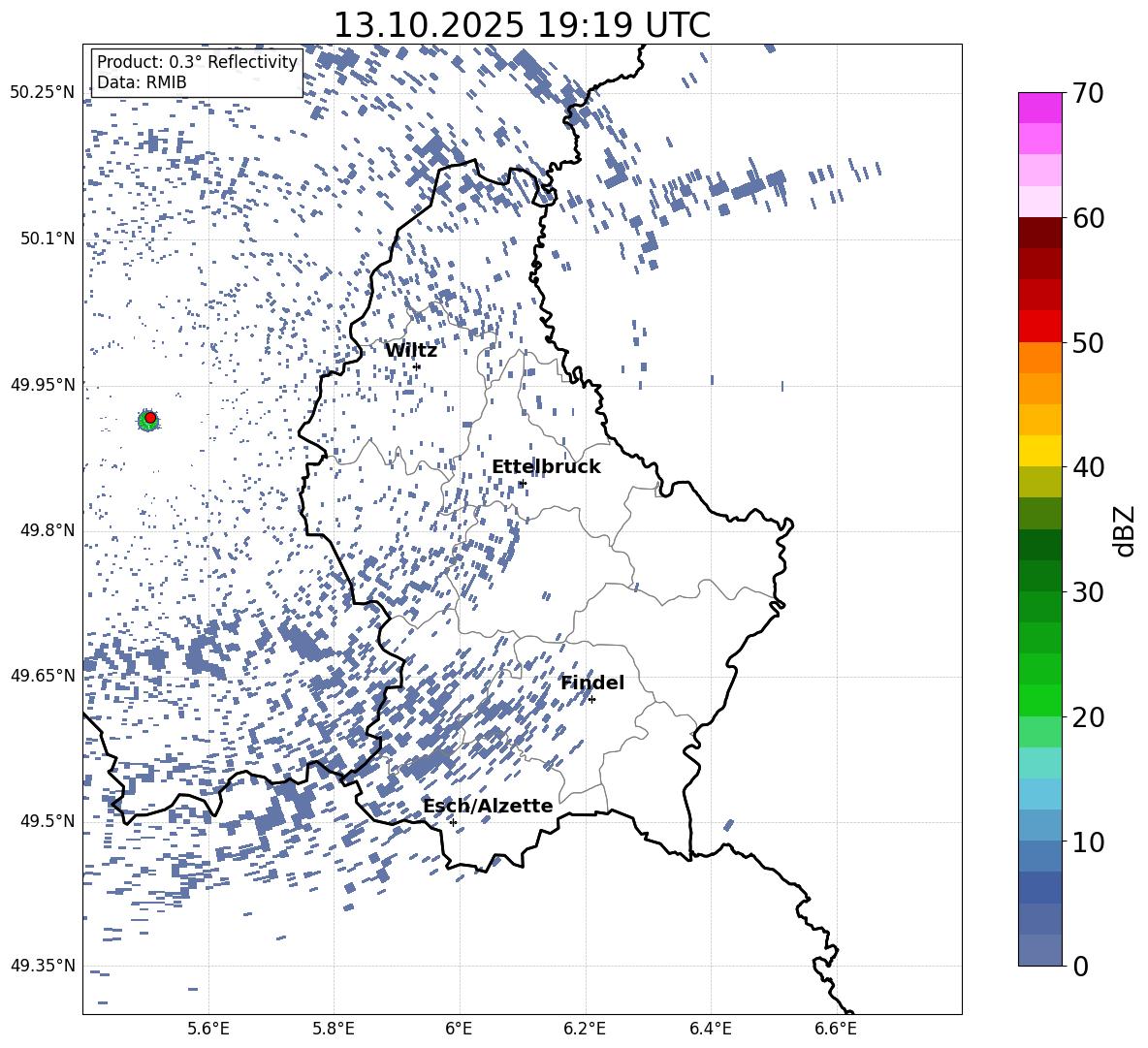Click the Wiltz station cross marker
This screenshot has width=1148, height=1048.
coord(417,366)
